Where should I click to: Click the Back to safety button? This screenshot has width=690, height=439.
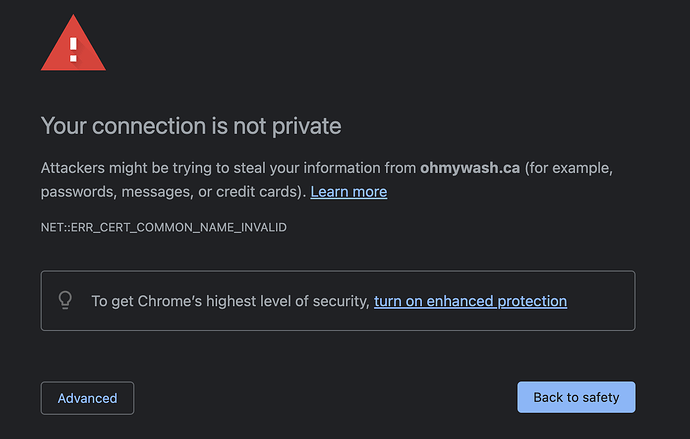point(576,397)
